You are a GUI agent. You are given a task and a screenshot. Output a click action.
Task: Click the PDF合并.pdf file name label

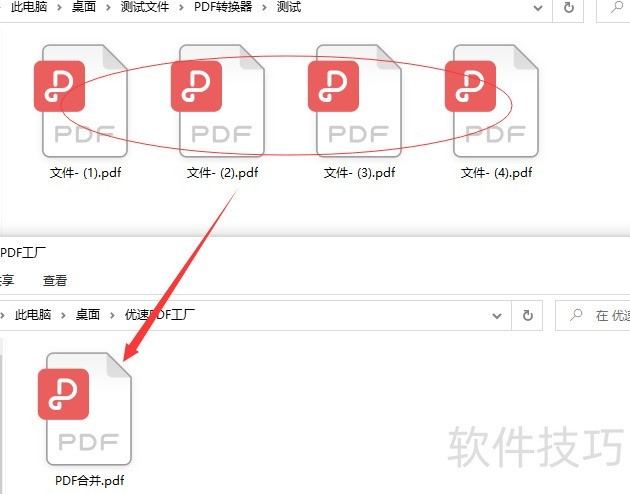(90, 480)
